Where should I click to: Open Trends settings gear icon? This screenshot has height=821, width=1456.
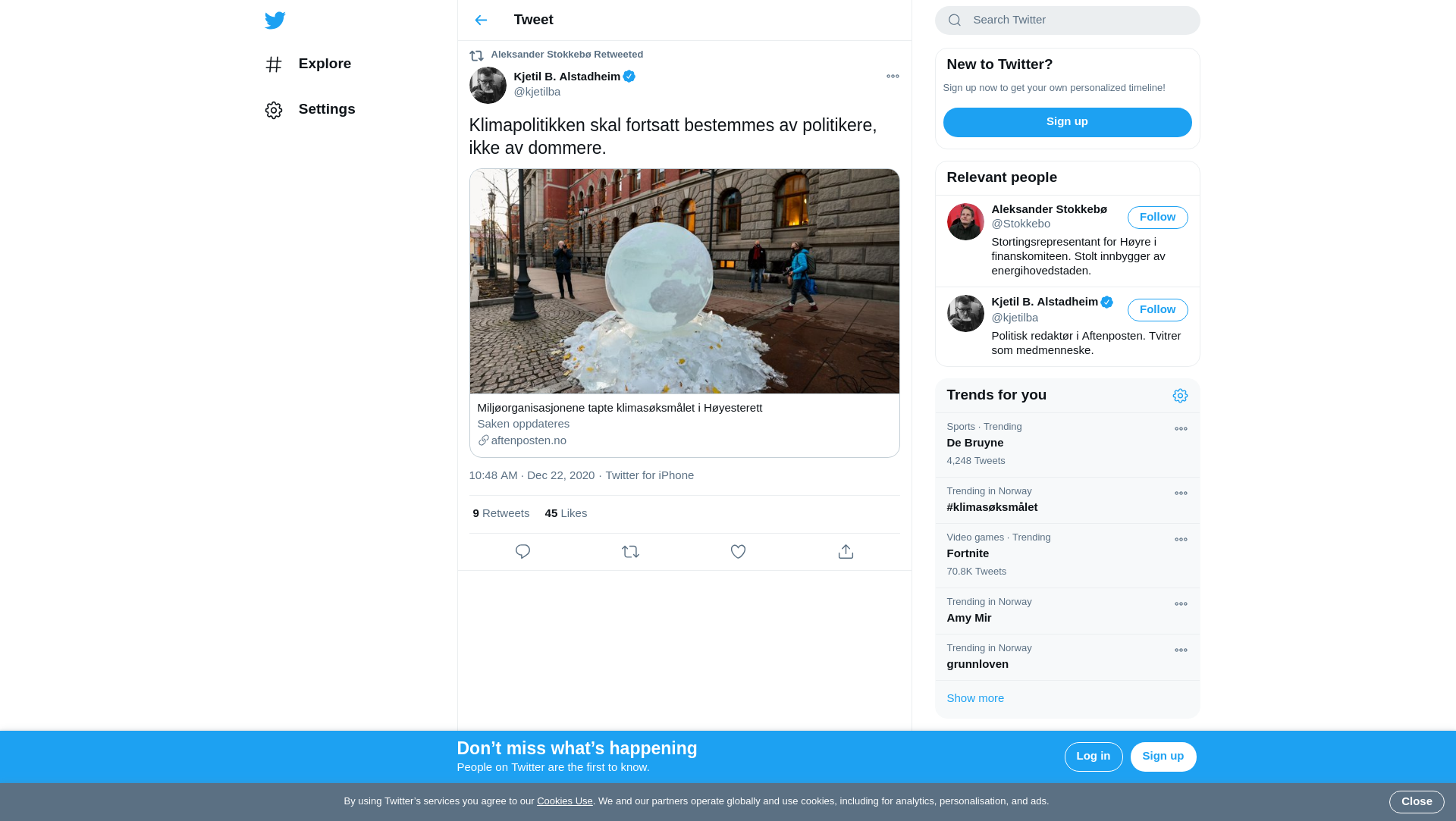[x=1180, y=396]
